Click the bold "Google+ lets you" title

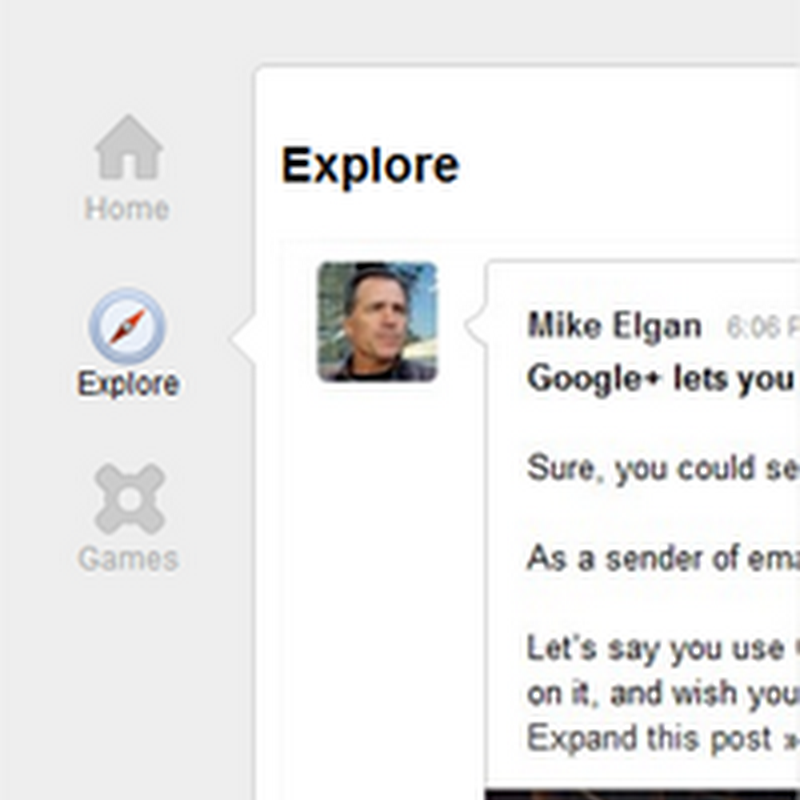(x=661, y=379)
